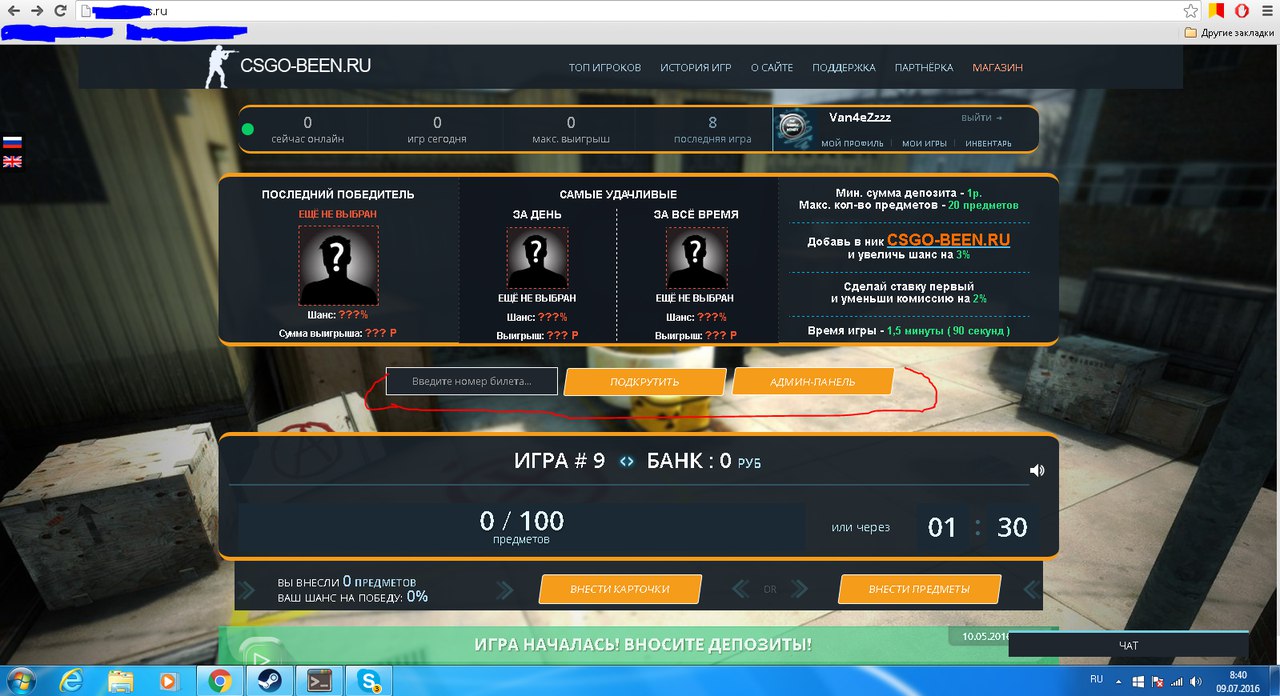Expand the ЧАТ panel
Viewport: 1280px width, 696px height.
tap(1128, 646)
